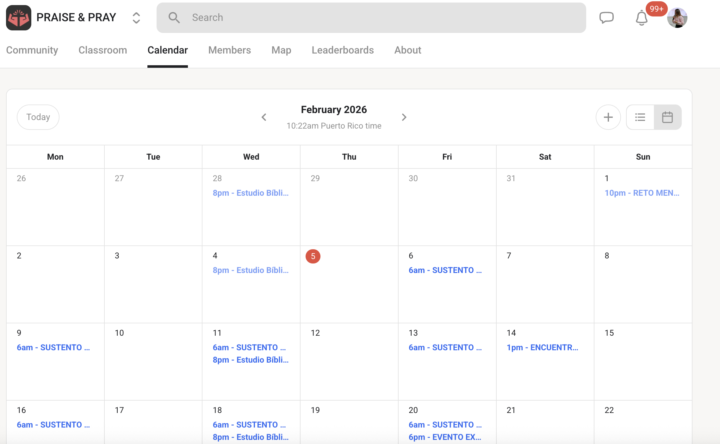Add a new event with plus icon
Image resolution: width=720 pixels, height=444 pixels.
pyautogui.click(x=608, y=117)
